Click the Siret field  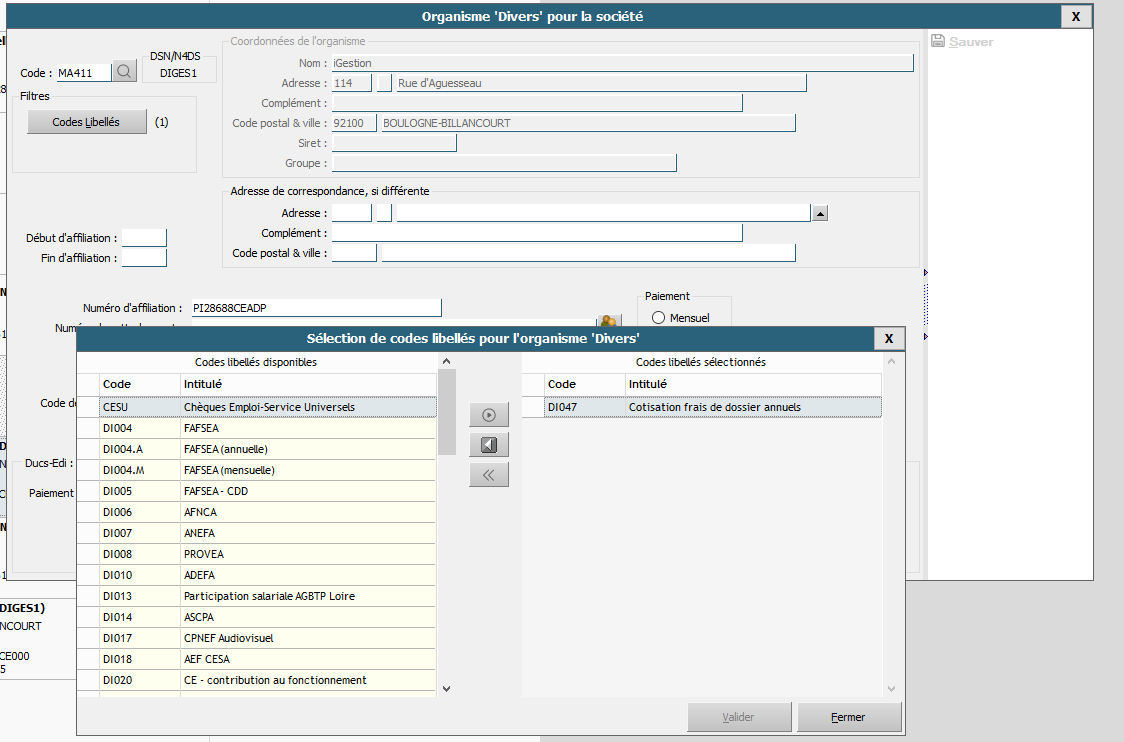pos(394,143)
